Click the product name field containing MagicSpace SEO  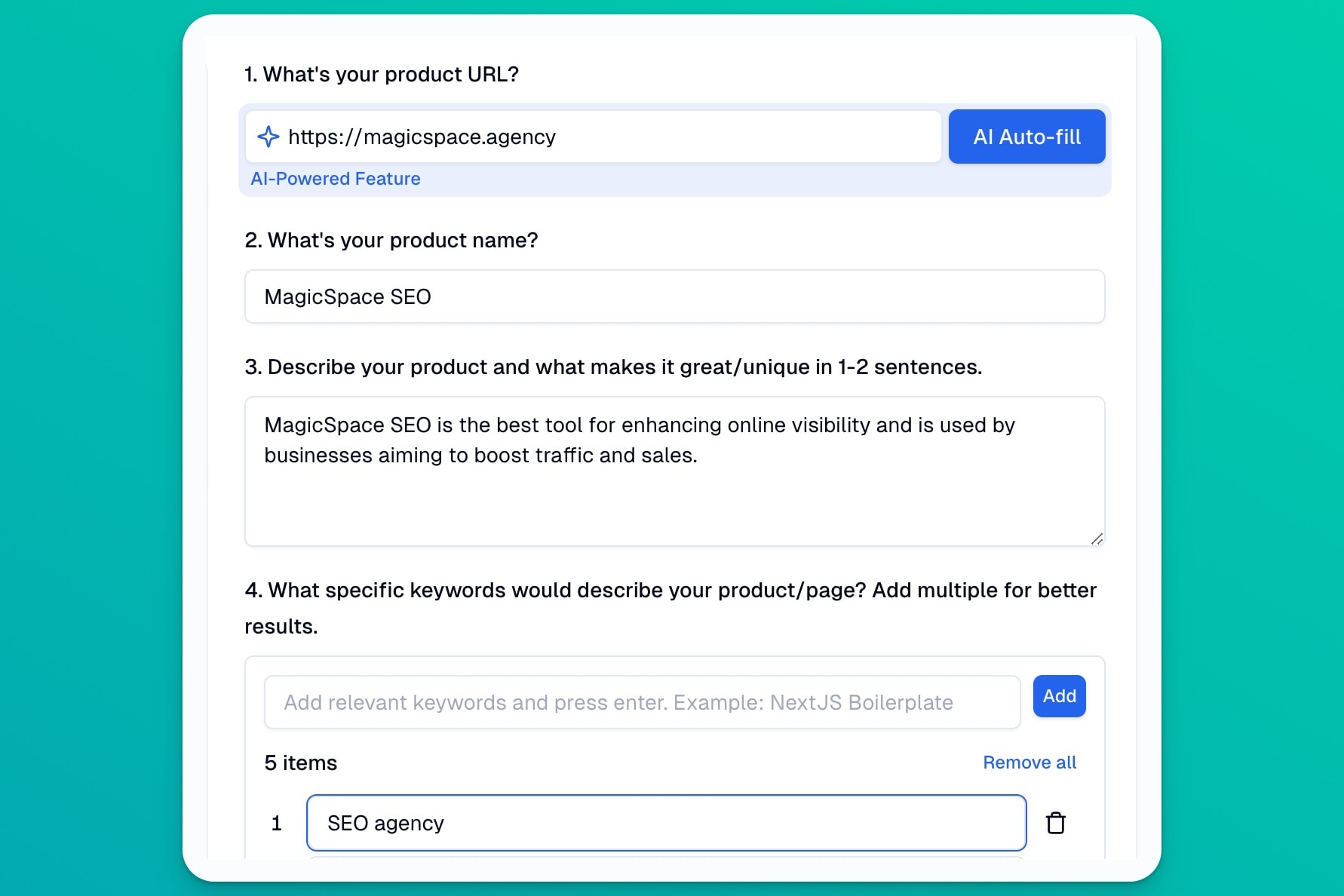pos(674,296)
